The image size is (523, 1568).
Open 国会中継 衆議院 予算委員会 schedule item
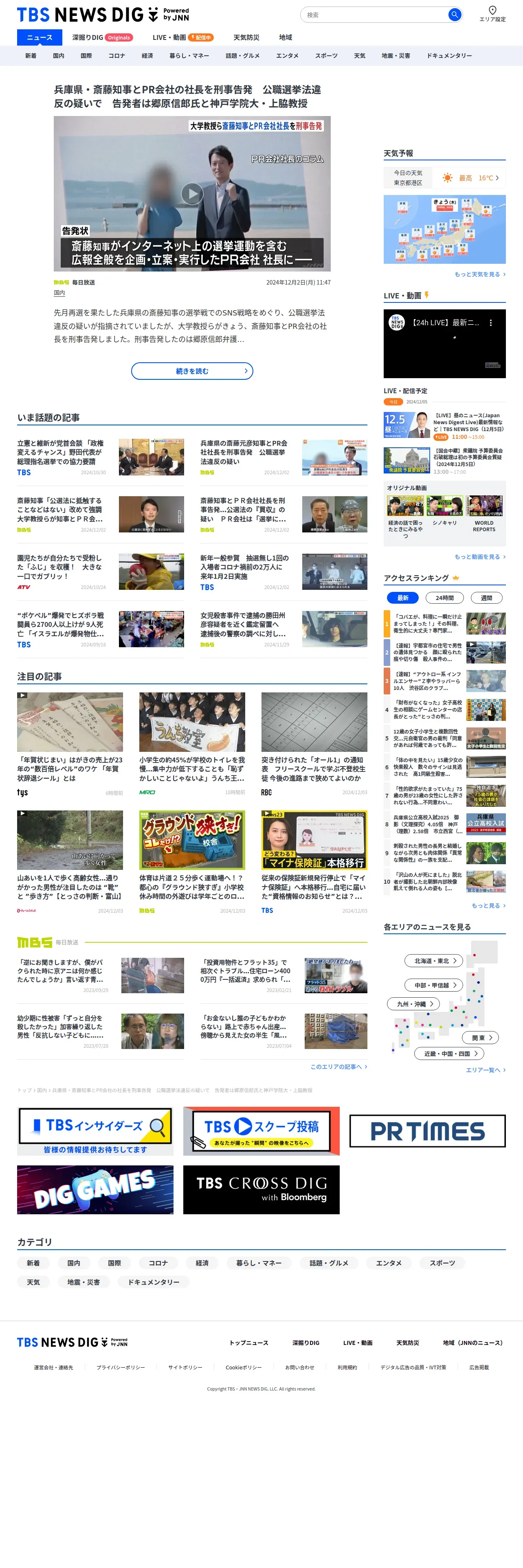pyautogui.click(x=444, y=461)
